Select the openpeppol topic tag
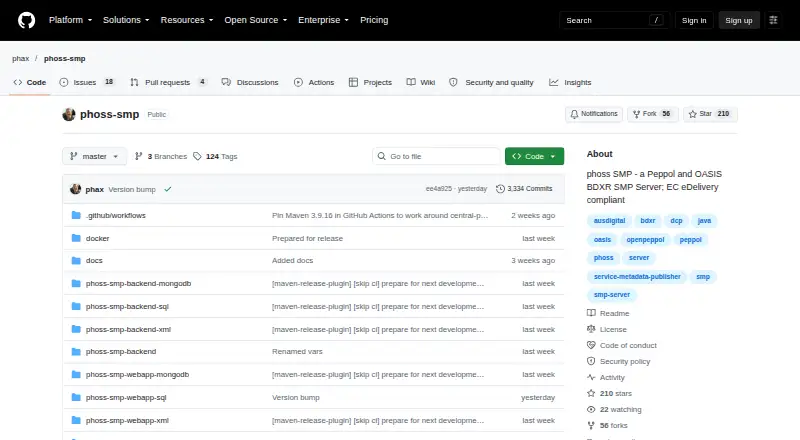Viewport: 800px width, 440px height. point(645,239)
